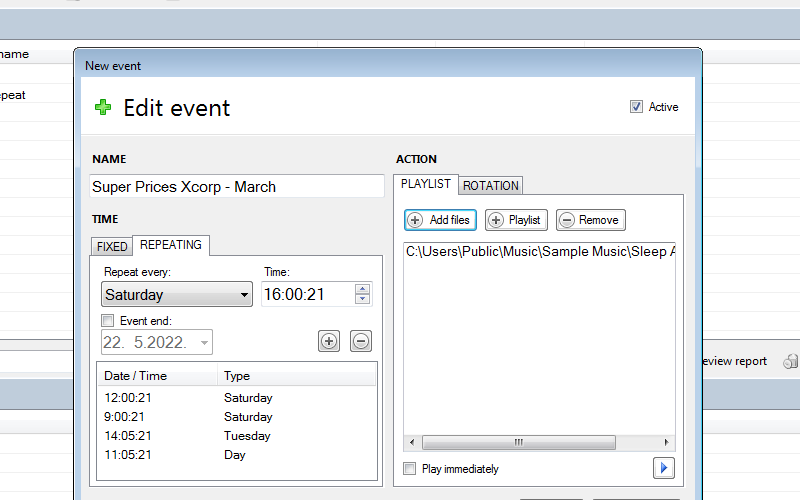Click the Type cell Day
Screen dimensions: 800x500
(x=235, y=455)
